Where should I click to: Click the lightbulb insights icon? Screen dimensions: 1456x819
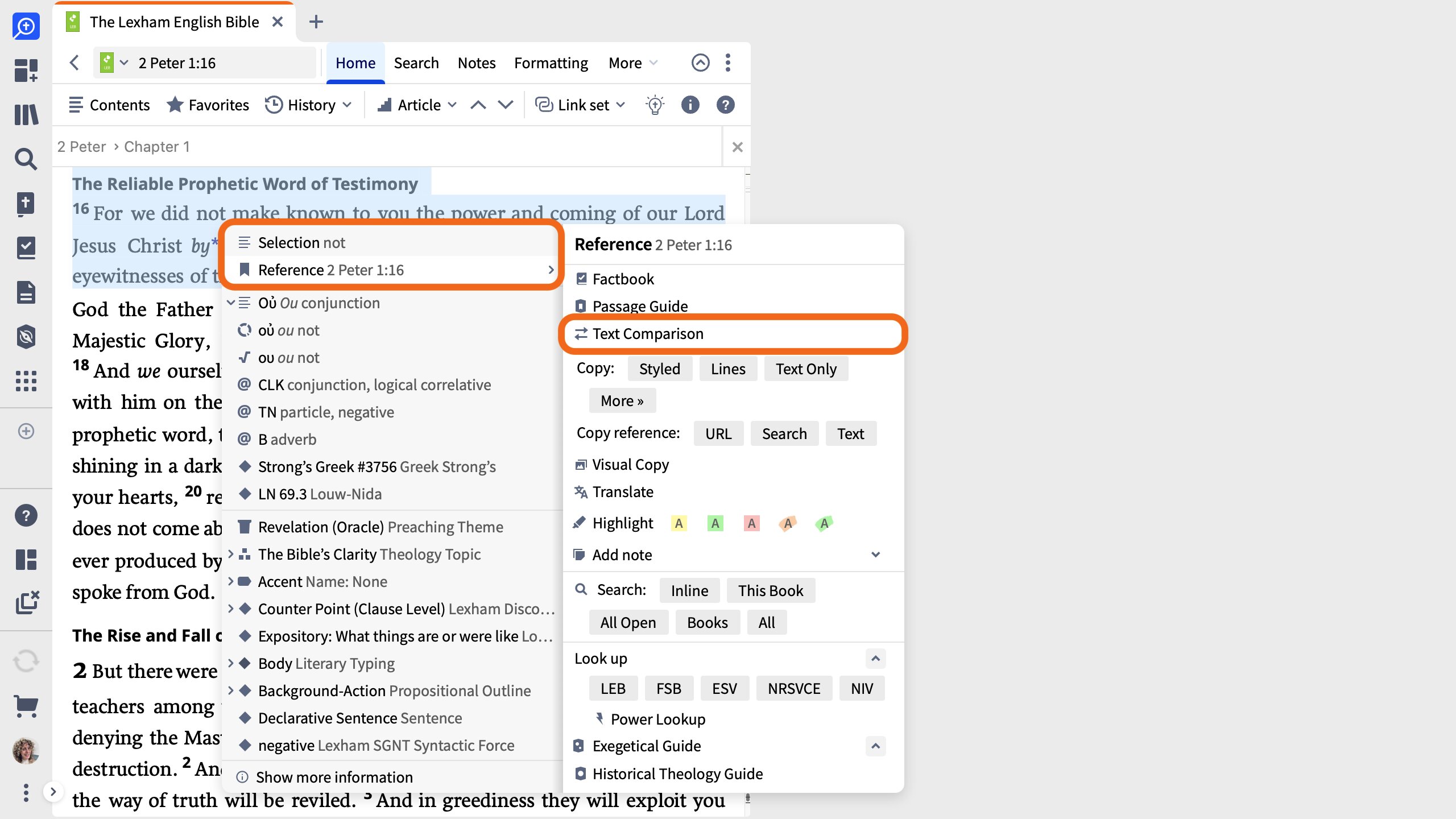(x=655, y=105)
